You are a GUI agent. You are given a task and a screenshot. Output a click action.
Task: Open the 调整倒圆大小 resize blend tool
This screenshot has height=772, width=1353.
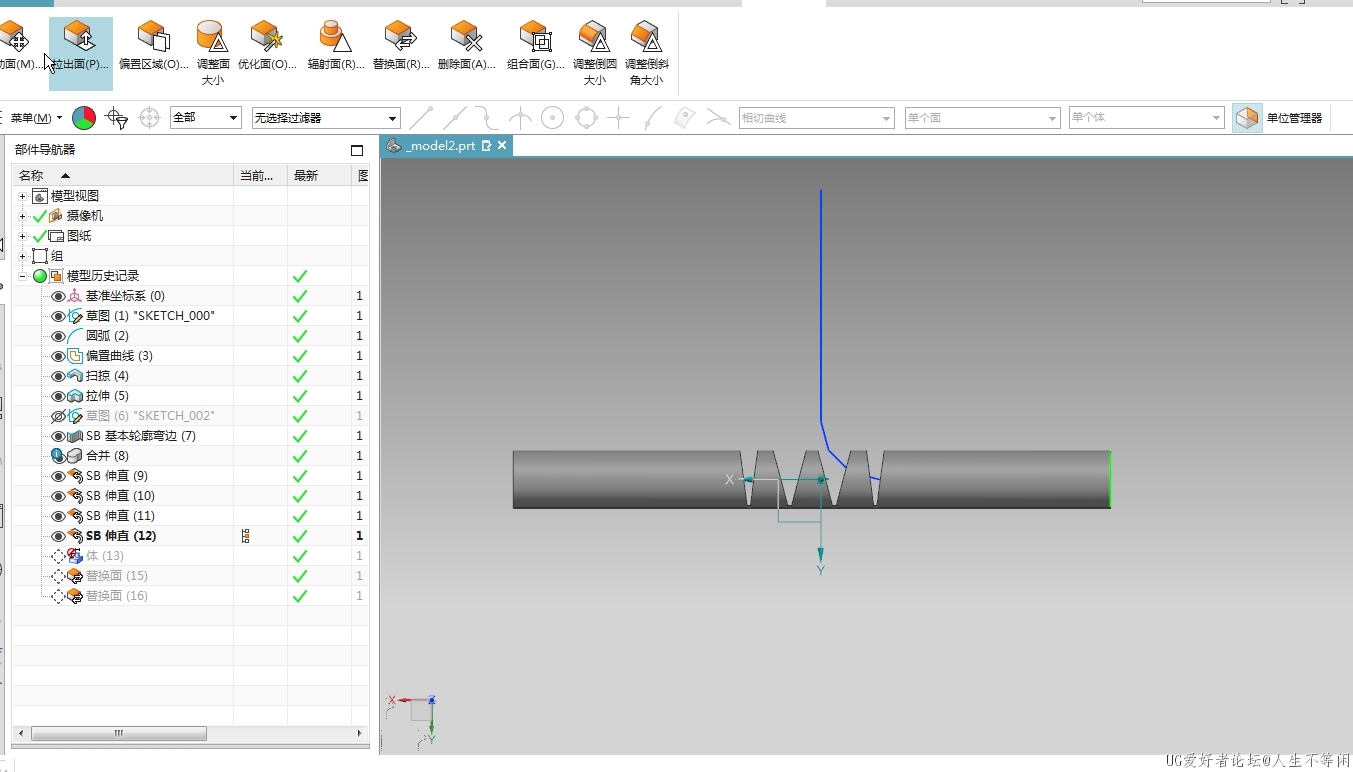point(594,52)
